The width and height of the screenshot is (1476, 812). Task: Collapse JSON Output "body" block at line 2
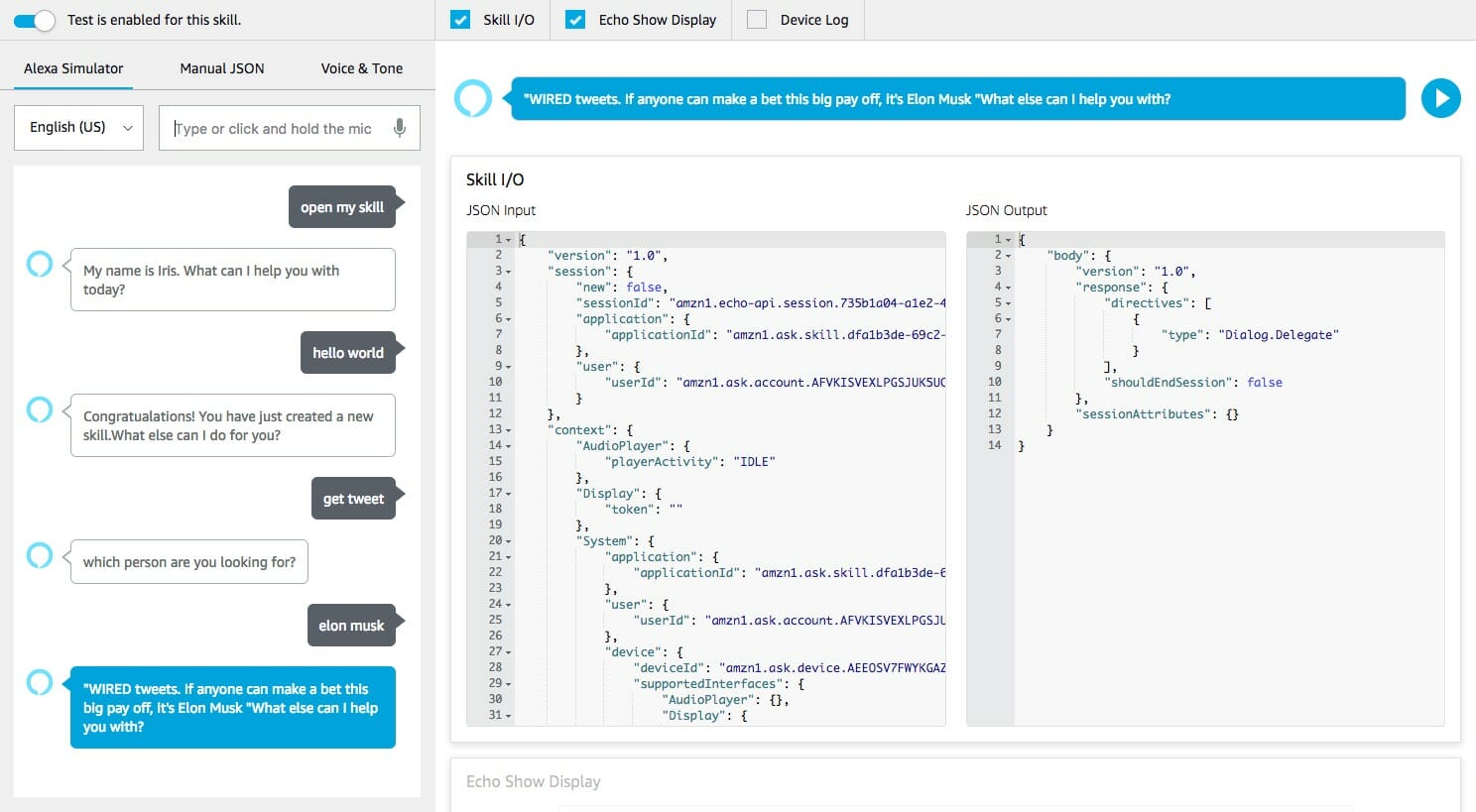click(1009, 256)
